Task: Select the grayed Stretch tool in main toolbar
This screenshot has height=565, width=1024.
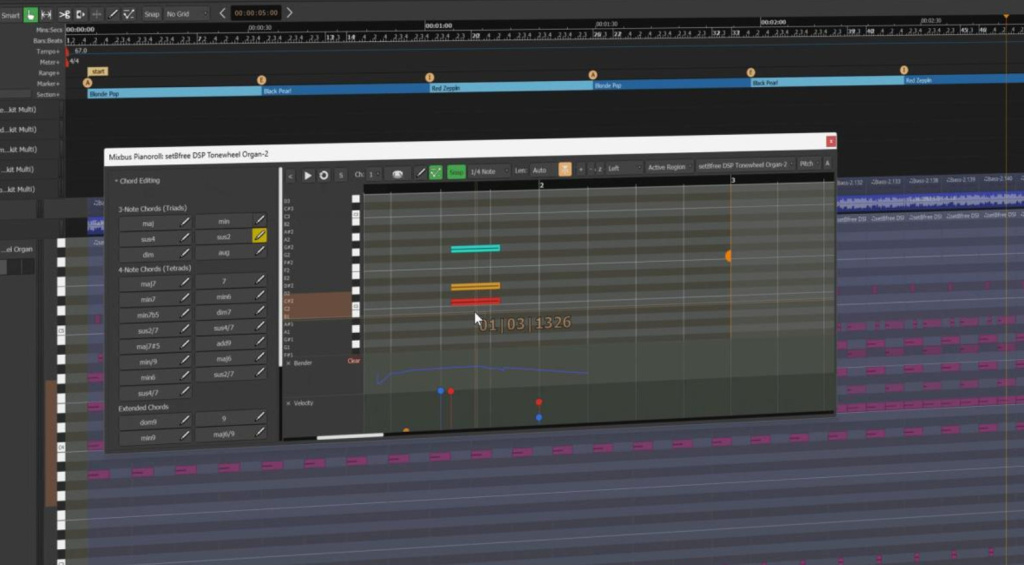Action: click(x=97, y=14)
